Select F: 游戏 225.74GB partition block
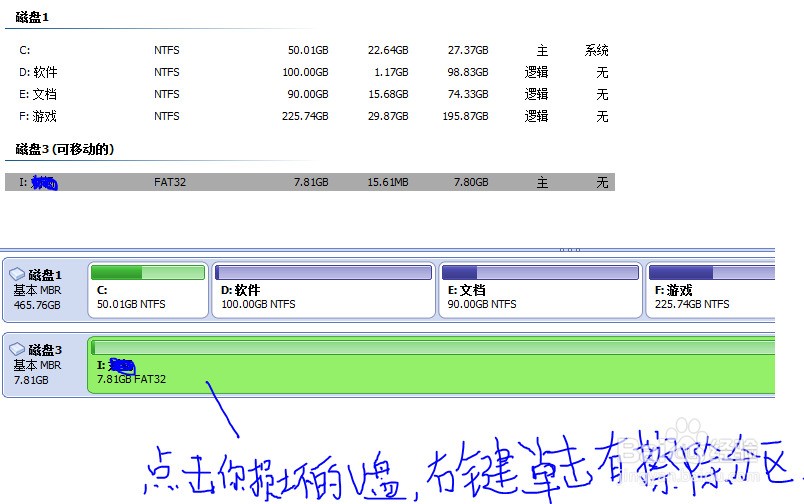 710,290
